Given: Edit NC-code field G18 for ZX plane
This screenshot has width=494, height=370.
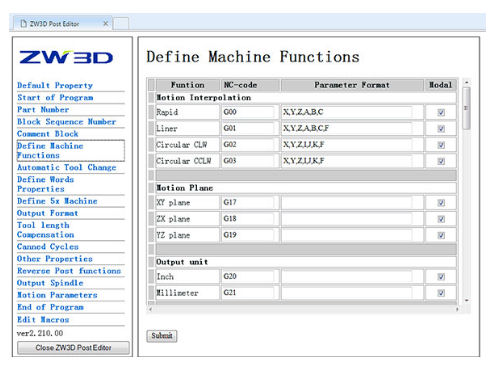Looking at the screenshot, I should click(248, 219).
